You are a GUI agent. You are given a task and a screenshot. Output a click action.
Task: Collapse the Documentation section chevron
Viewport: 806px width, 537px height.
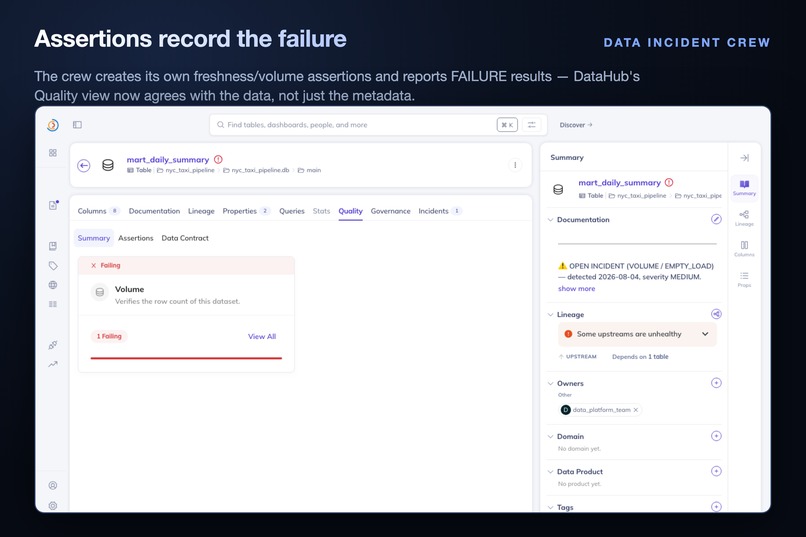click(551, 220)
